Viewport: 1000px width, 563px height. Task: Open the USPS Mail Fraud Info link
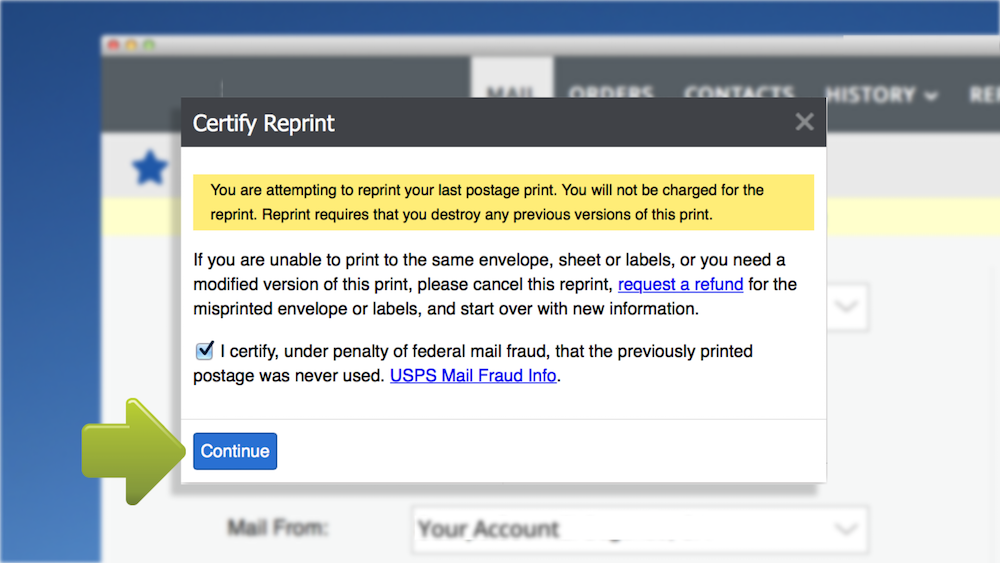[x=473, y=376]
